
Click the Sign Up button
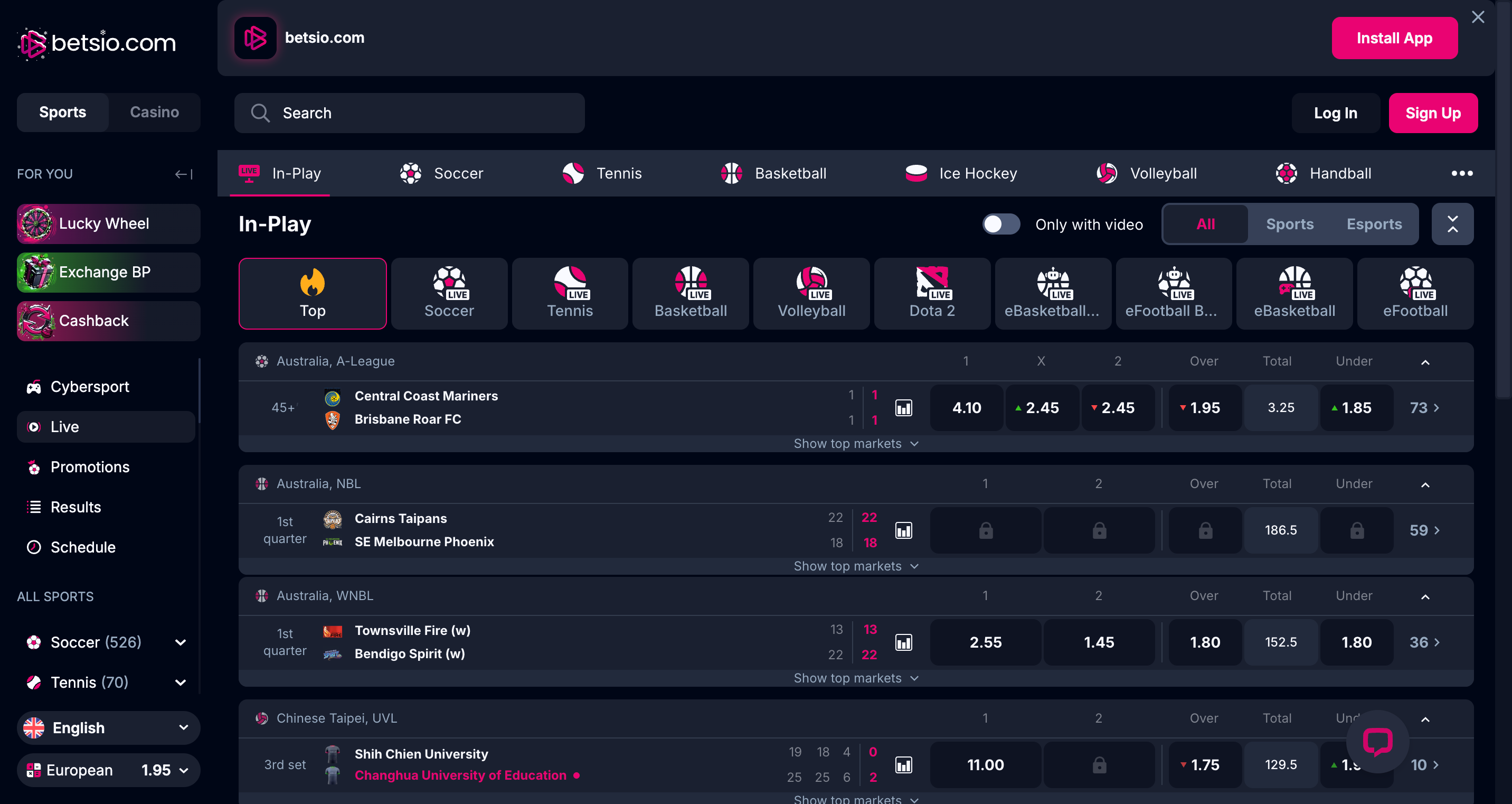pos(1433,113)
